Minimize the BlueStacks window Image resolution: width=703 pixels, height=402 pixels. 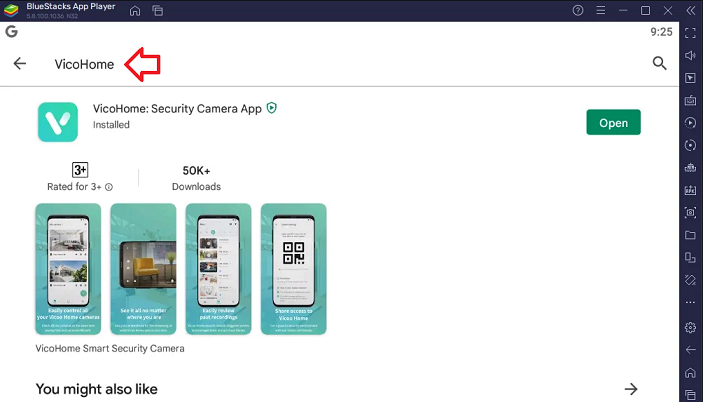(x=623, y=10)
